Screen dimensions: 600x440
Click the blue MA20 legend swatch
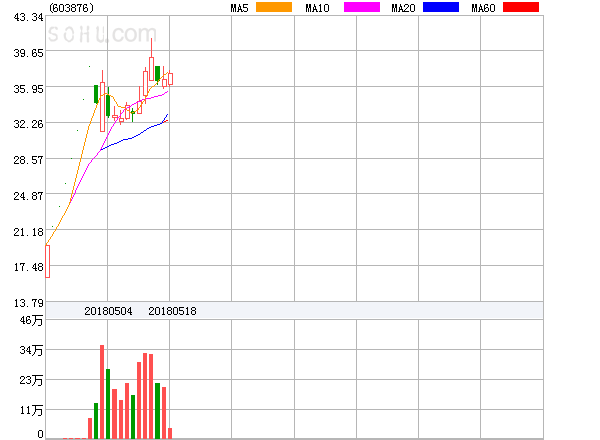pyautogui.click(x=441, y=7)
